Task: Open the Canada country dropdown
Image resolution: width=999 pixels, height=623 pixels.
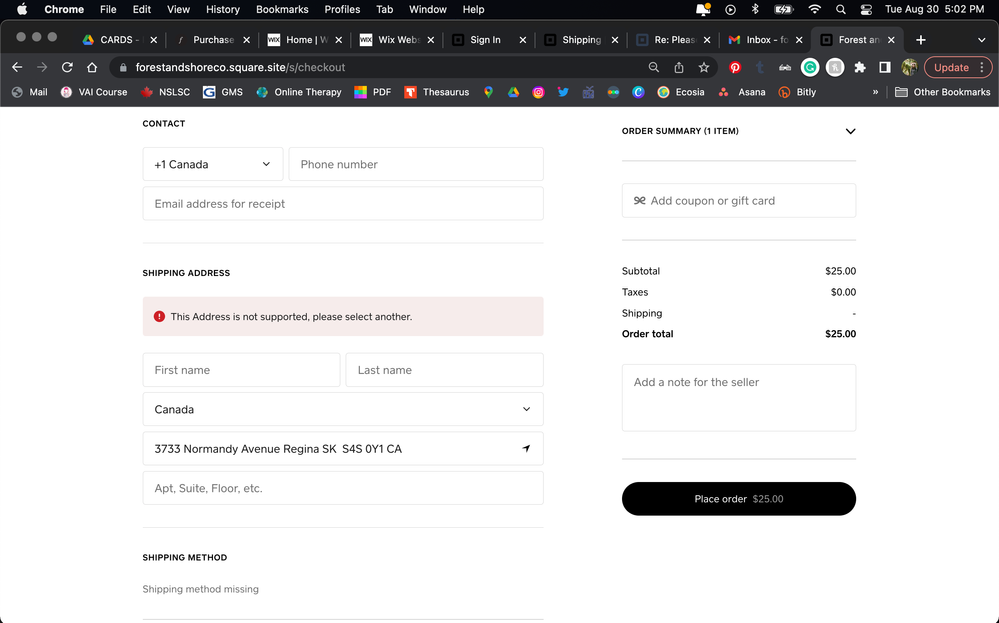Action: tap(343, 409)
